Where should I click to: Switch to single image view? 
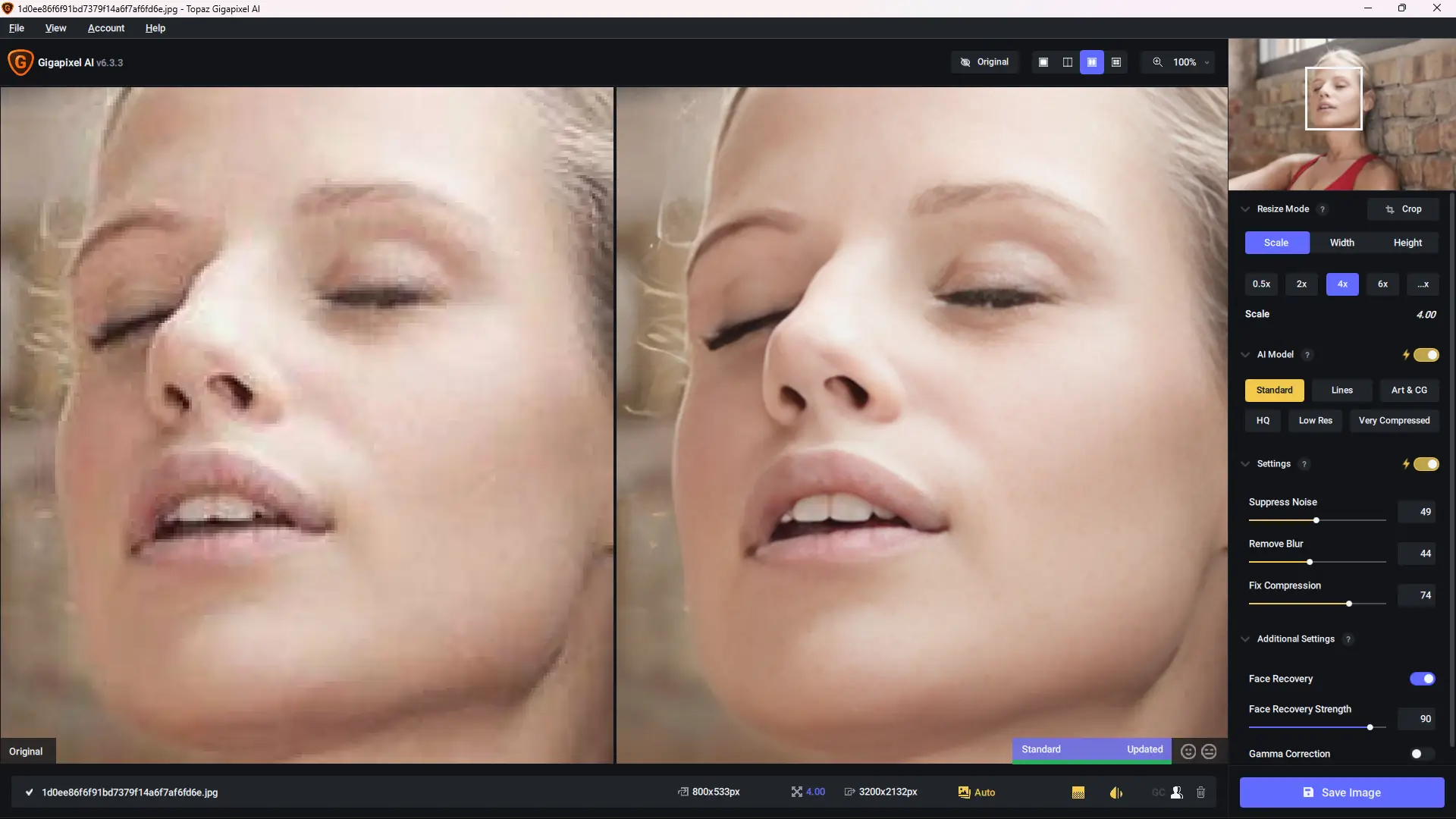point(1043,62)
